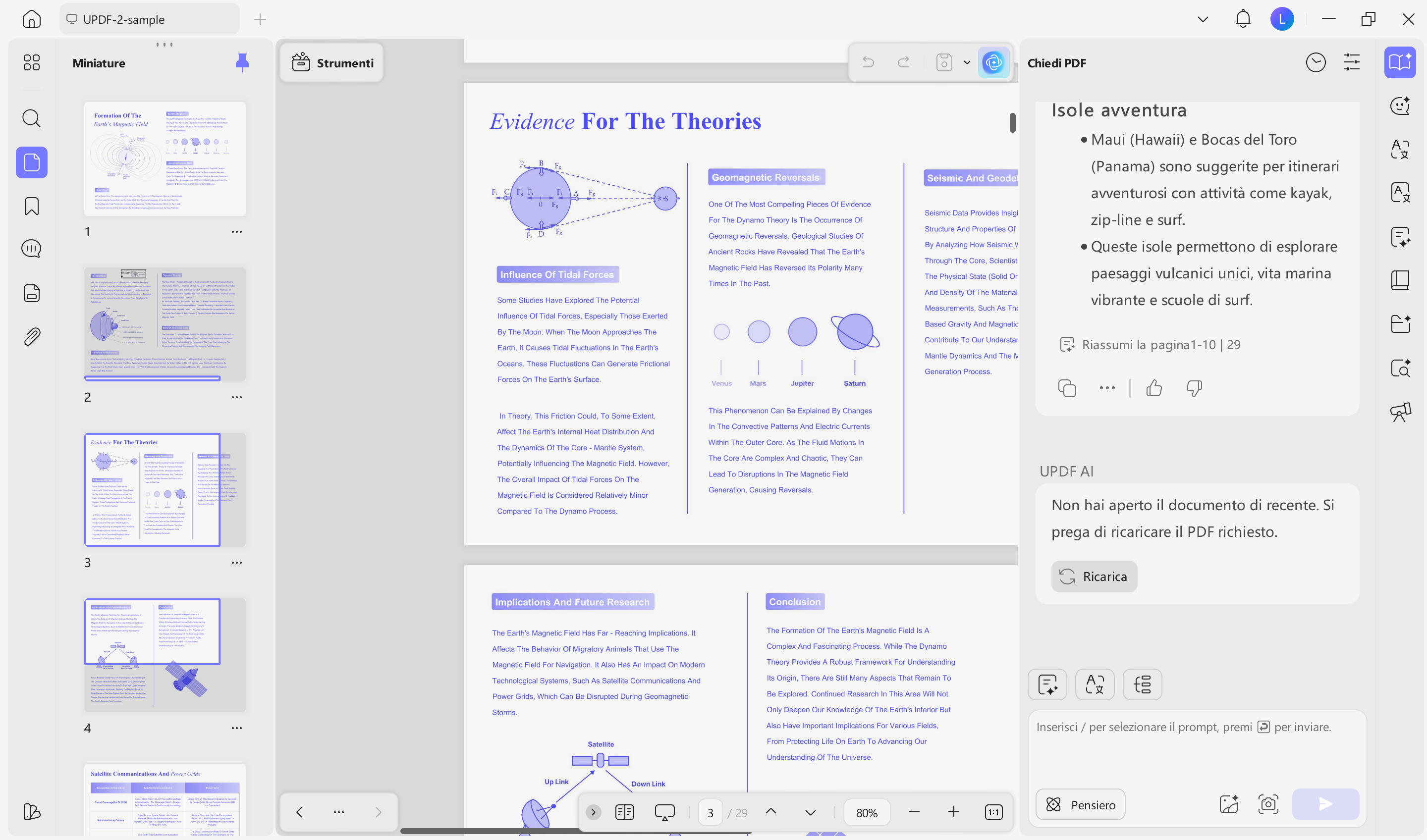Switch to the UPDF-2-sample tab
Image resolution: width=1427 pixels, height=840 pixels.
(x=150, y=19)
